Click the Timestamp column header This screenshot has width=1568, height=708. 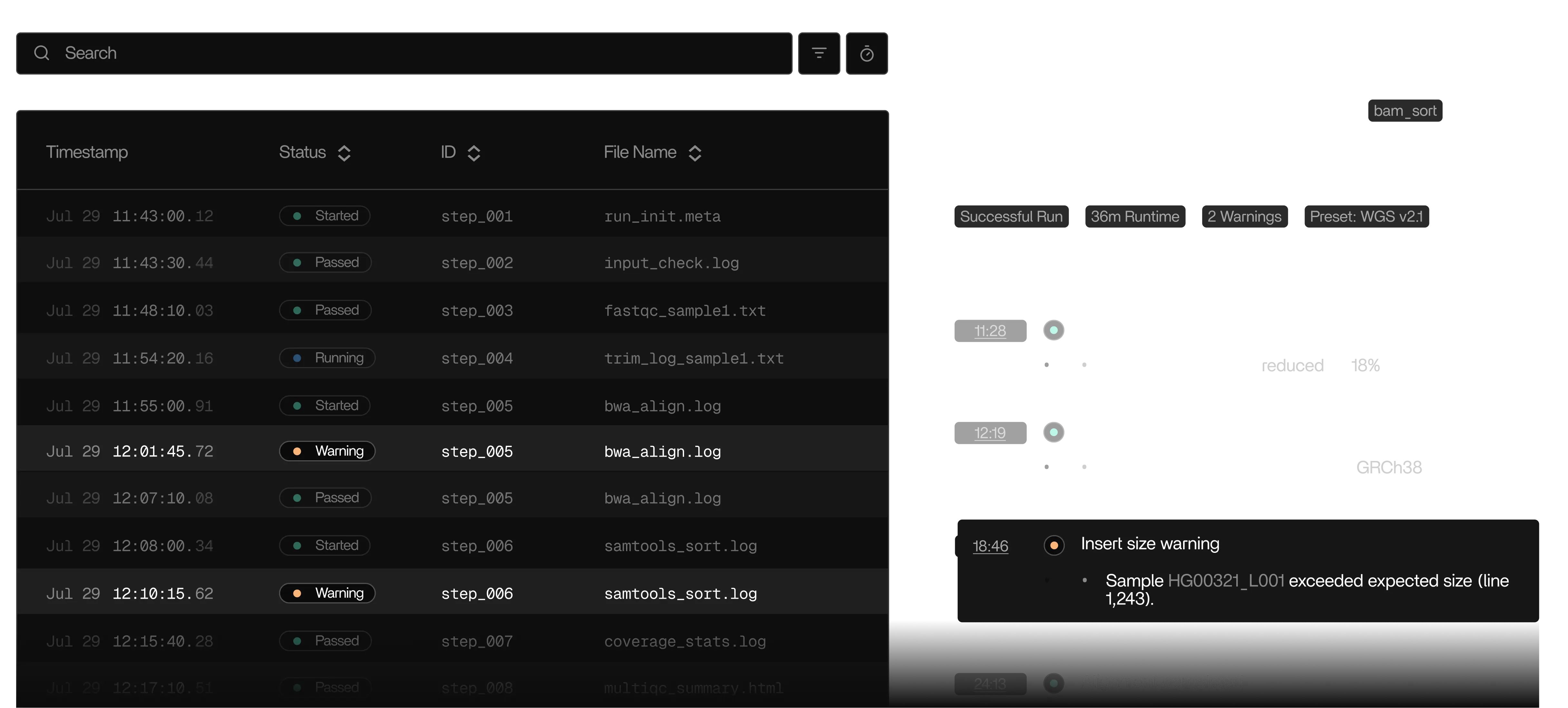(x=87, y=152)
